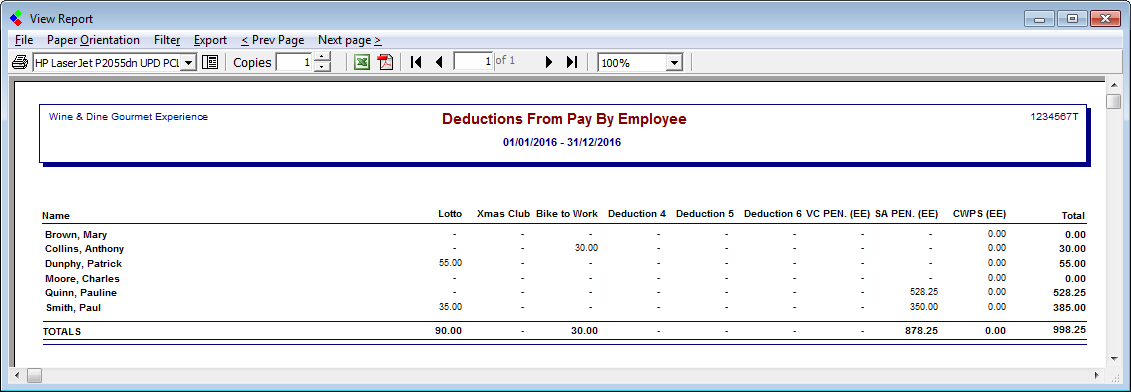Open the Paper Orientation menu
Image resolution: width=1131 pixels, height=392 pixels.
93,40
